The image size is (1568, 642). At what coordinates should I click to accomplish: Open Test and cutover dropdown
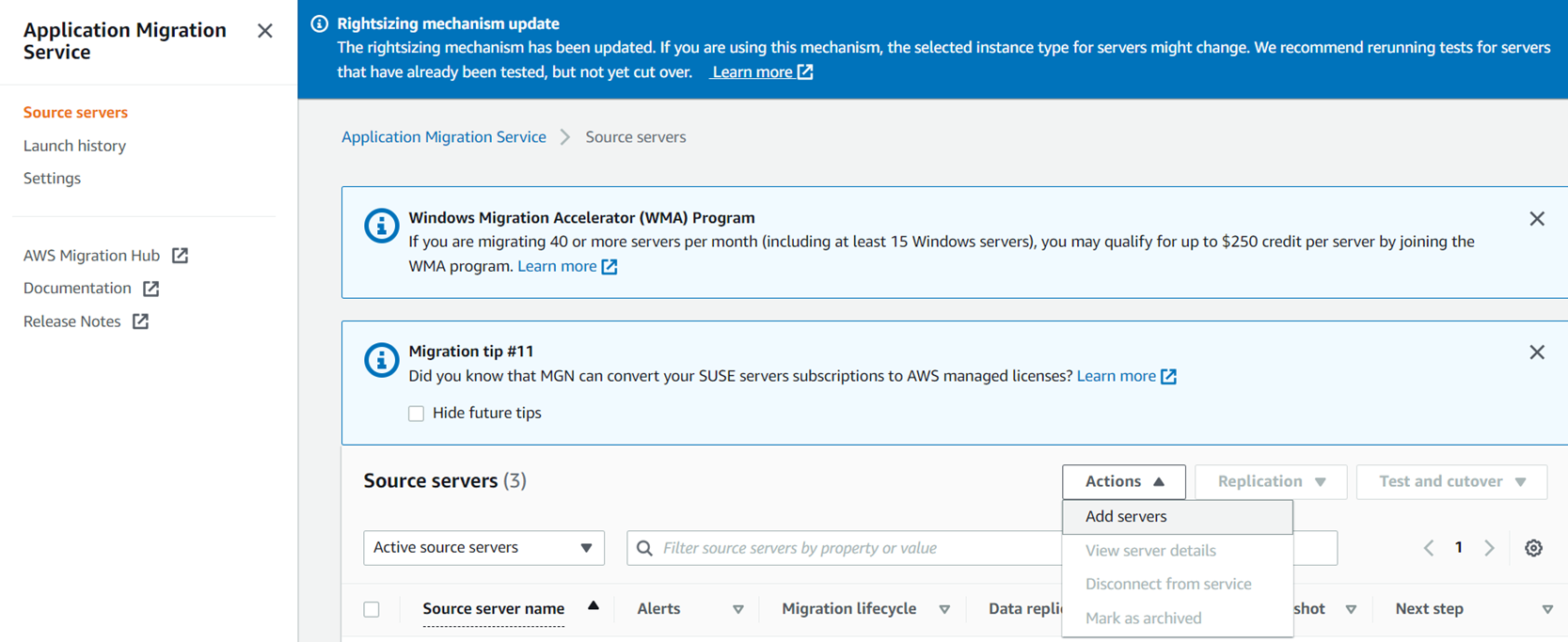pos(1451,482)
